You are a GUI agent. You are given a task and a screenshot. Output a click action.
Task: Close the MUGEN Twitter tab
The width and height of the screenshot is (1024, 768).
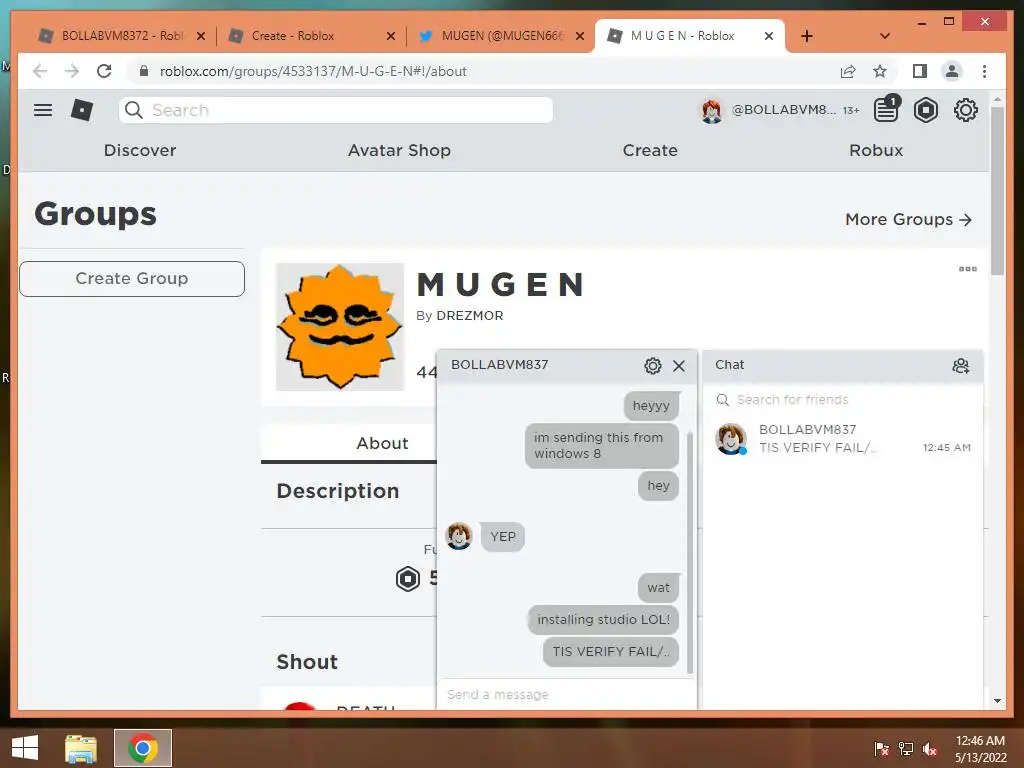click(x=579, y=36)
